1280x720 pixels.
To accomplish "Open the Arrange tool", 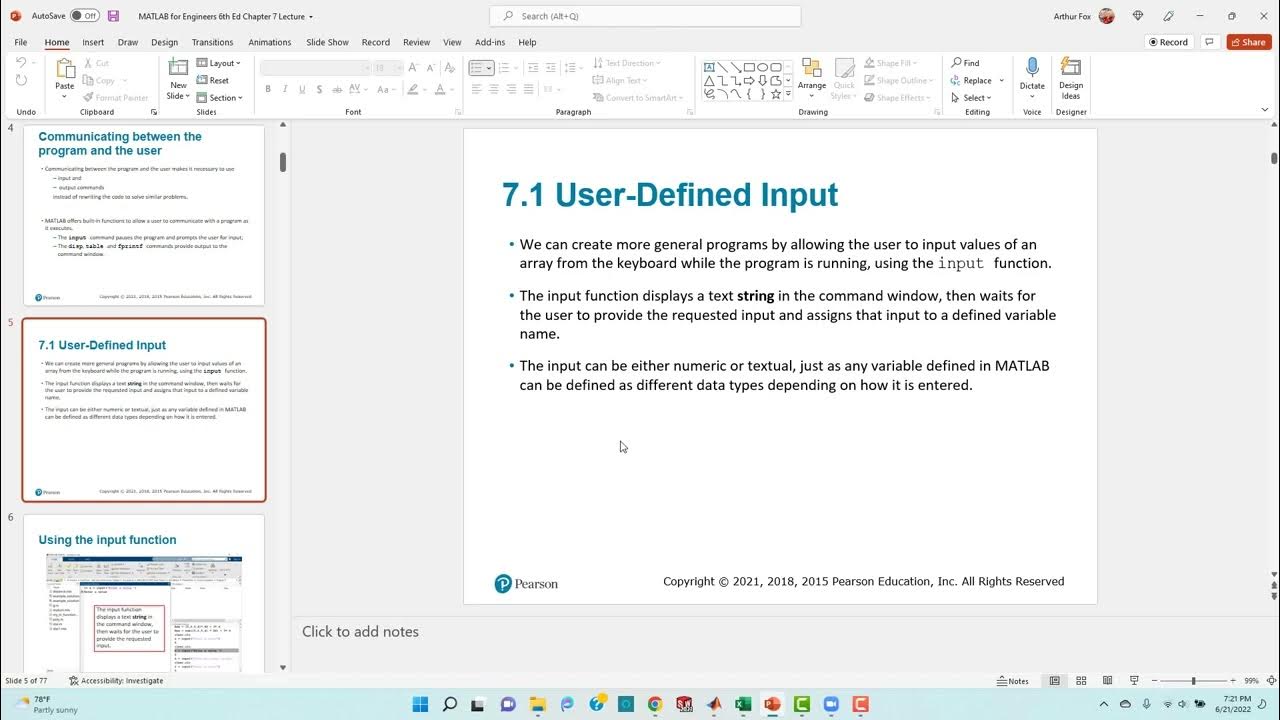I will coord(812,74).
